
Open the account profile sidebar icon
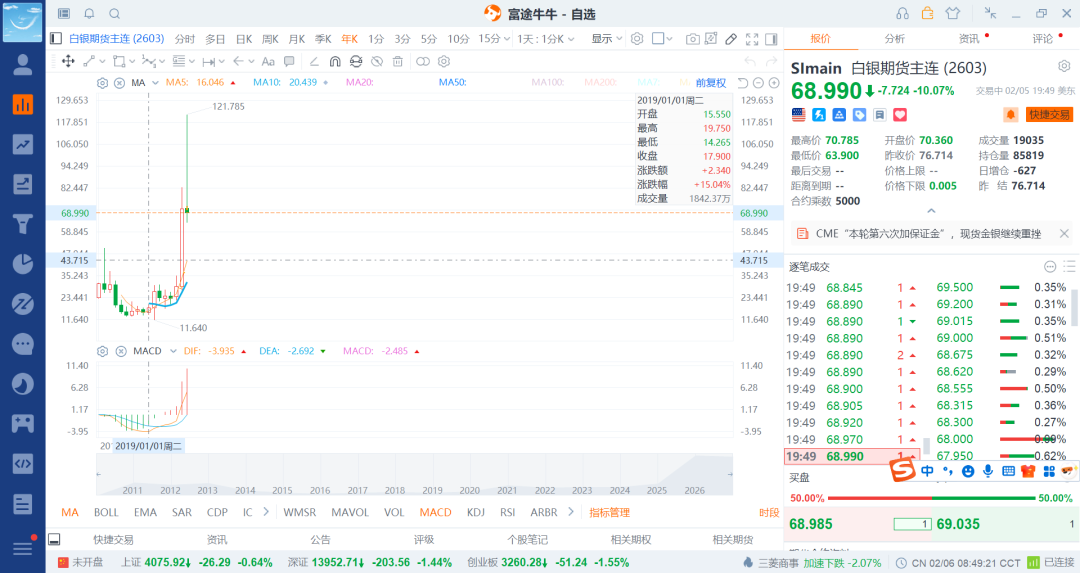pos(23,65)
